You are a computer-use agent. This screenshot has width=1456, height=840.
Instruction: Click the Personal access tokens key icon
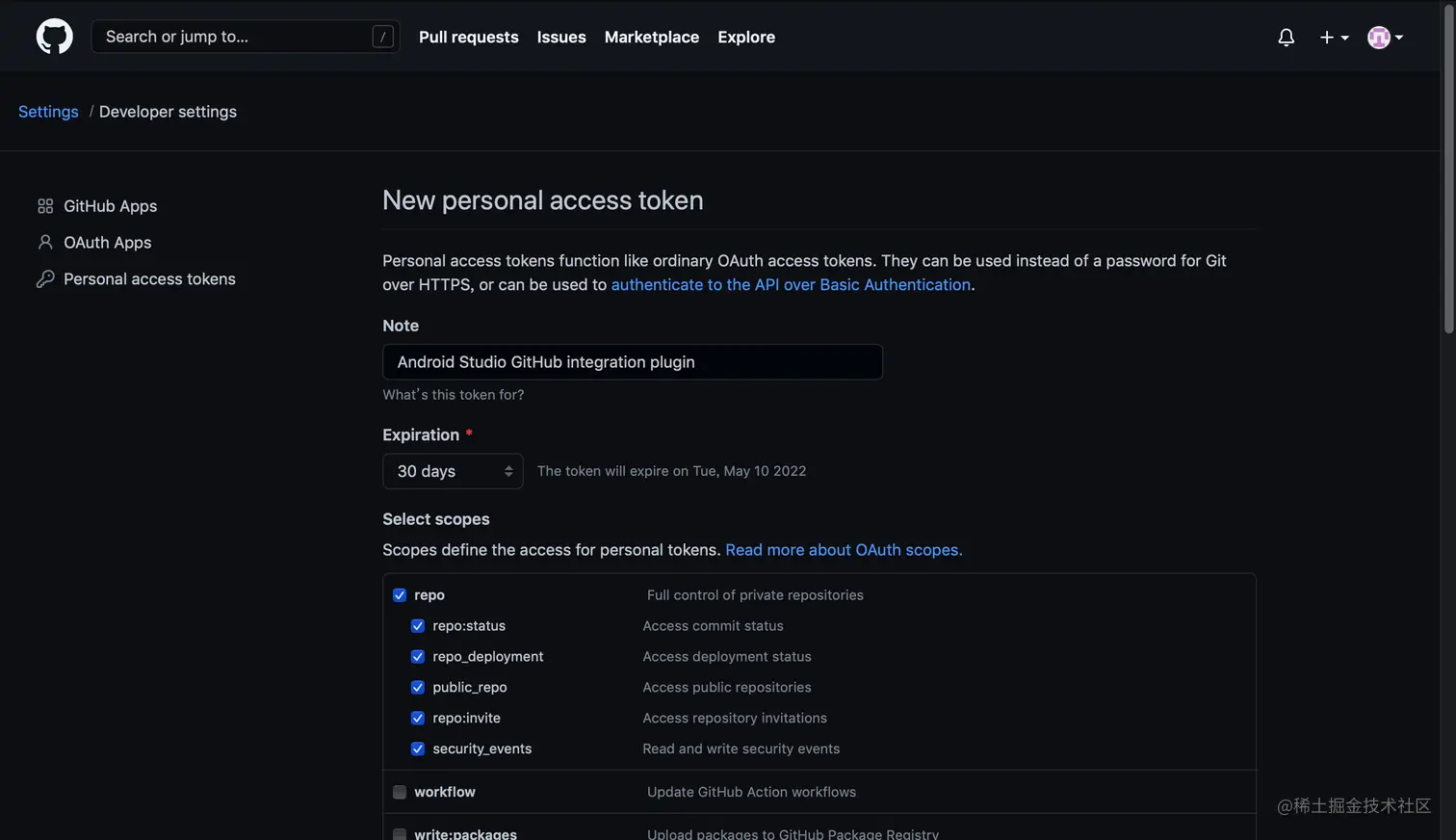45,279
